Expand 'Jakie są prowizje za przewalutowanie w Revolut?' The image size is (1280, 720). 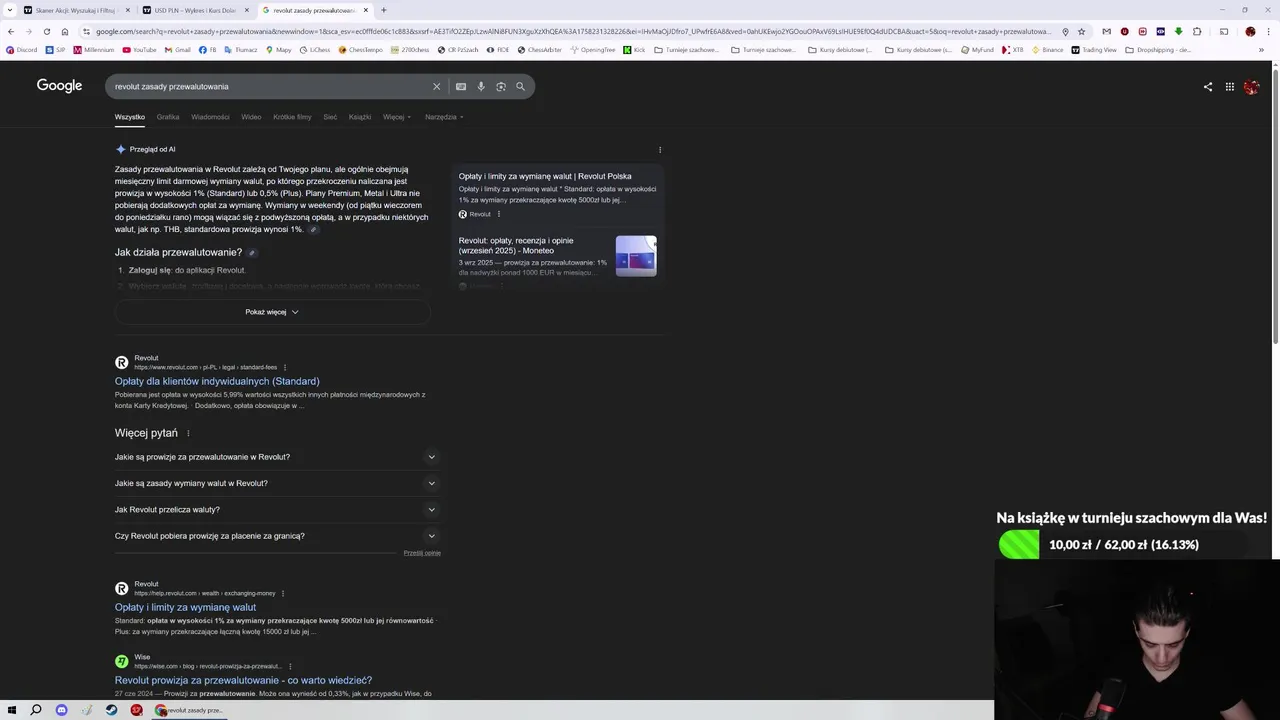[x=277, y=457]
